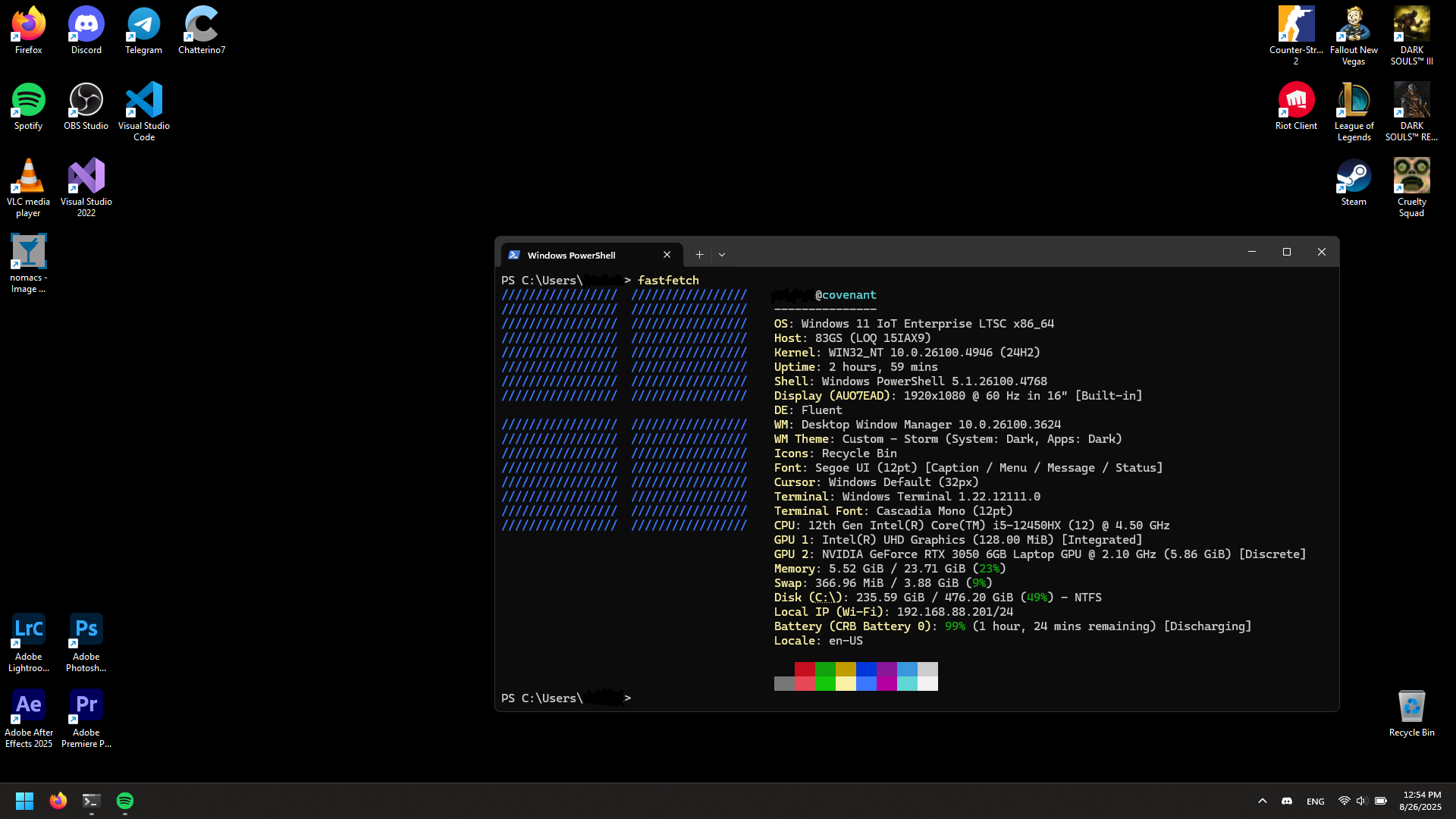Click the NVIDIA GeForce RTX 3050 GPU line
1456x819 pixels.
click(1040, 554)
